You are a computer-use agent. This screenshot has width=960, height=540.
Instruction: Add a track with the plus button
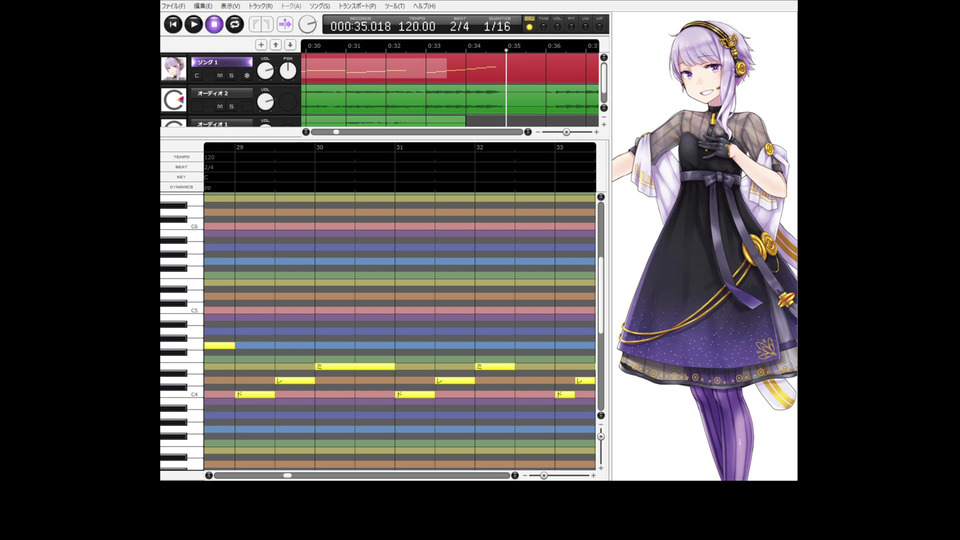(261, 45)
